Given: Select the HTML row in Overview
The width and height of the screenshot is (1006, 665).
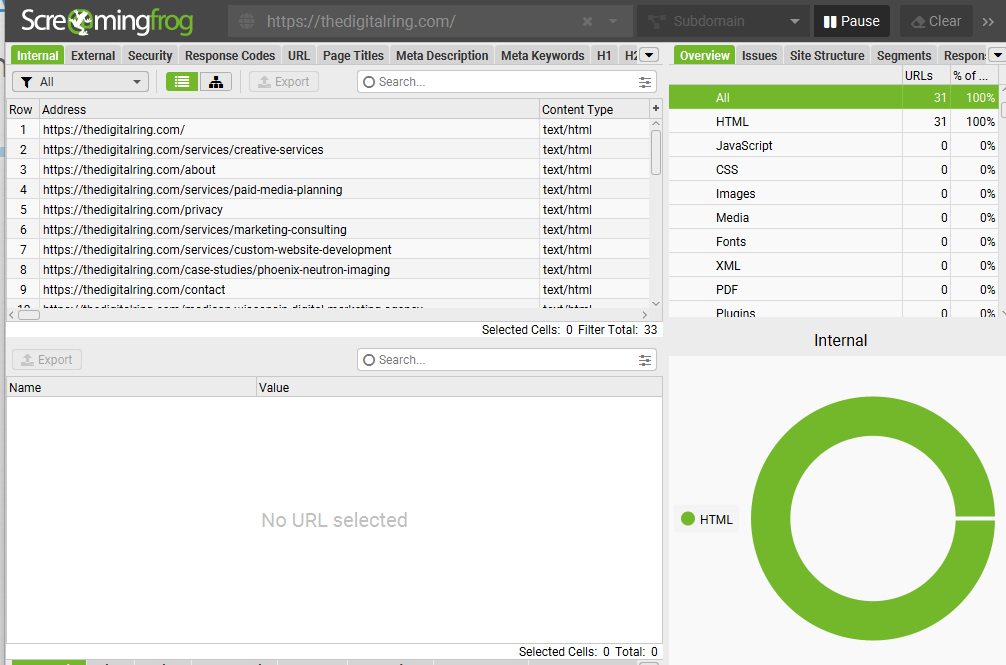Looking at the screenshot, I should (833, 122).
